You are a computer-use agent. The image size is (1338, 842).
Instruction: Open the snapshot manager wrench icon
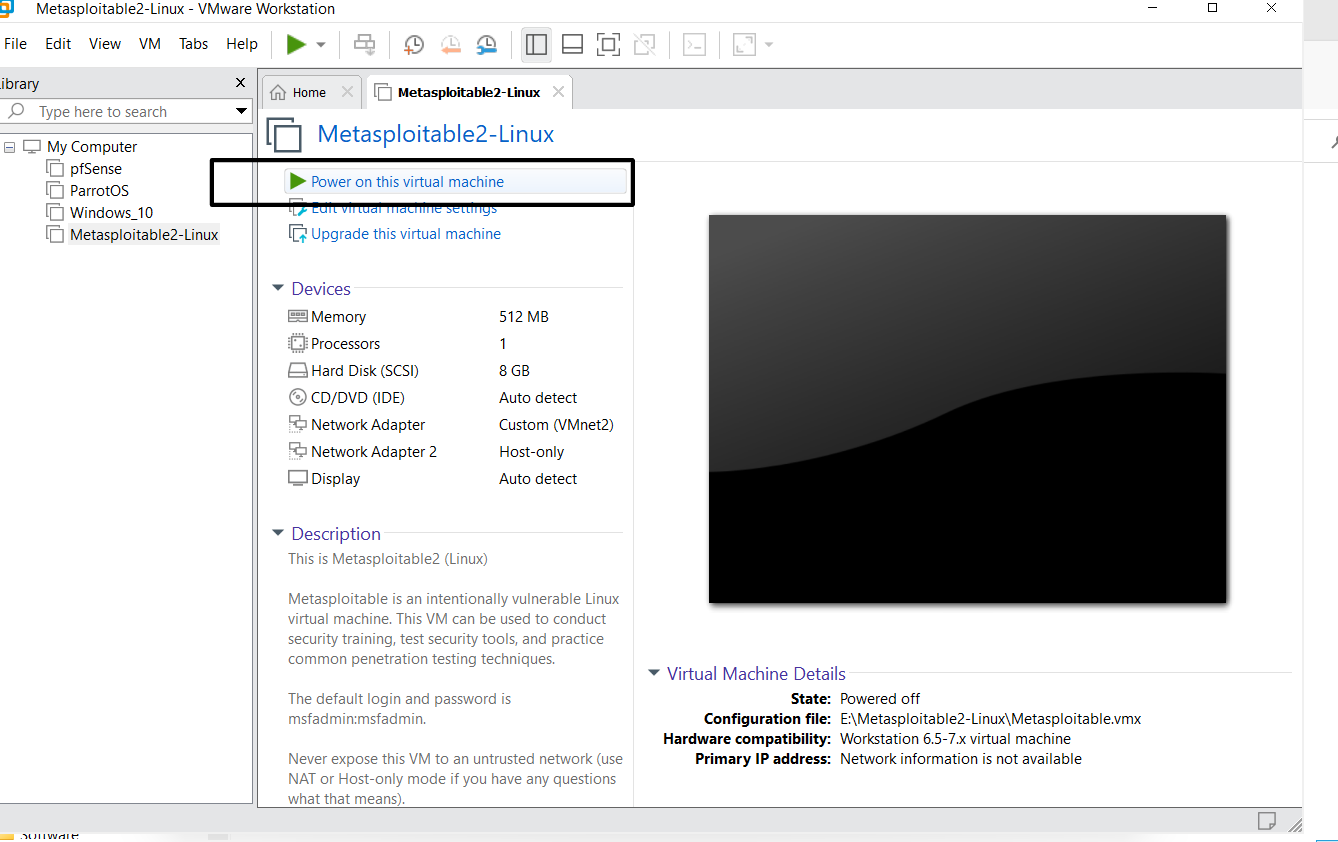pyautogui.click(x=486, y=44)
